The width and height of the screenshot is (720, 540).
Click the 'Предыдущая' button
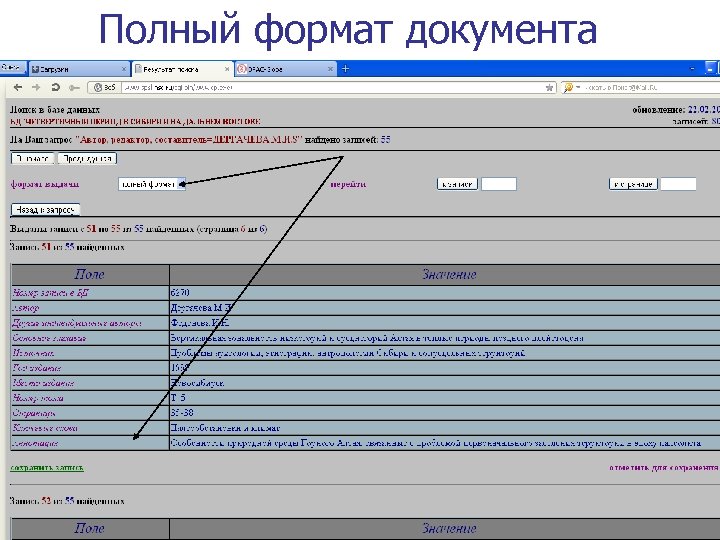87,158
